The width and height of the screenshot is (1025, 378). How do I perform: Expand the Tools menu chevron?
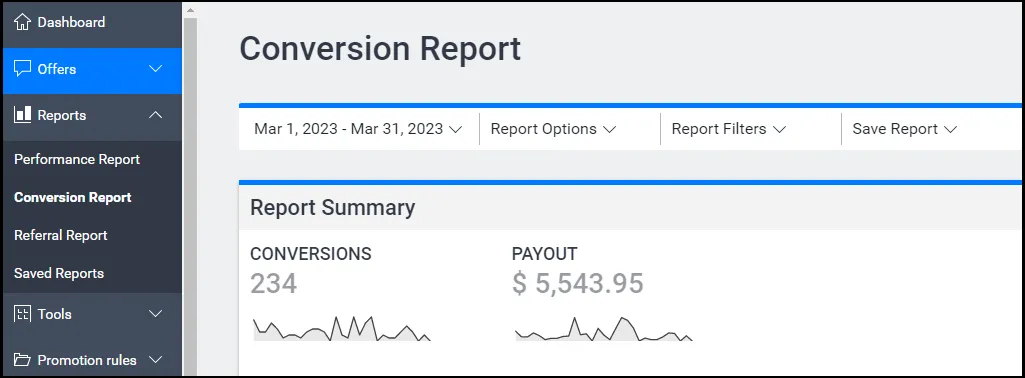[x=156, y=314]
